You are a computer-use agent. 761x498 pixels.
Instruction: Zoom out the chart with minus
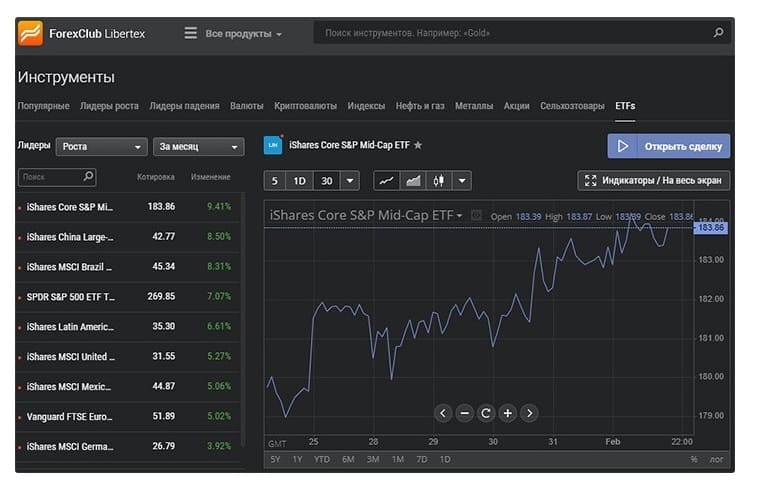coord(464,413)
